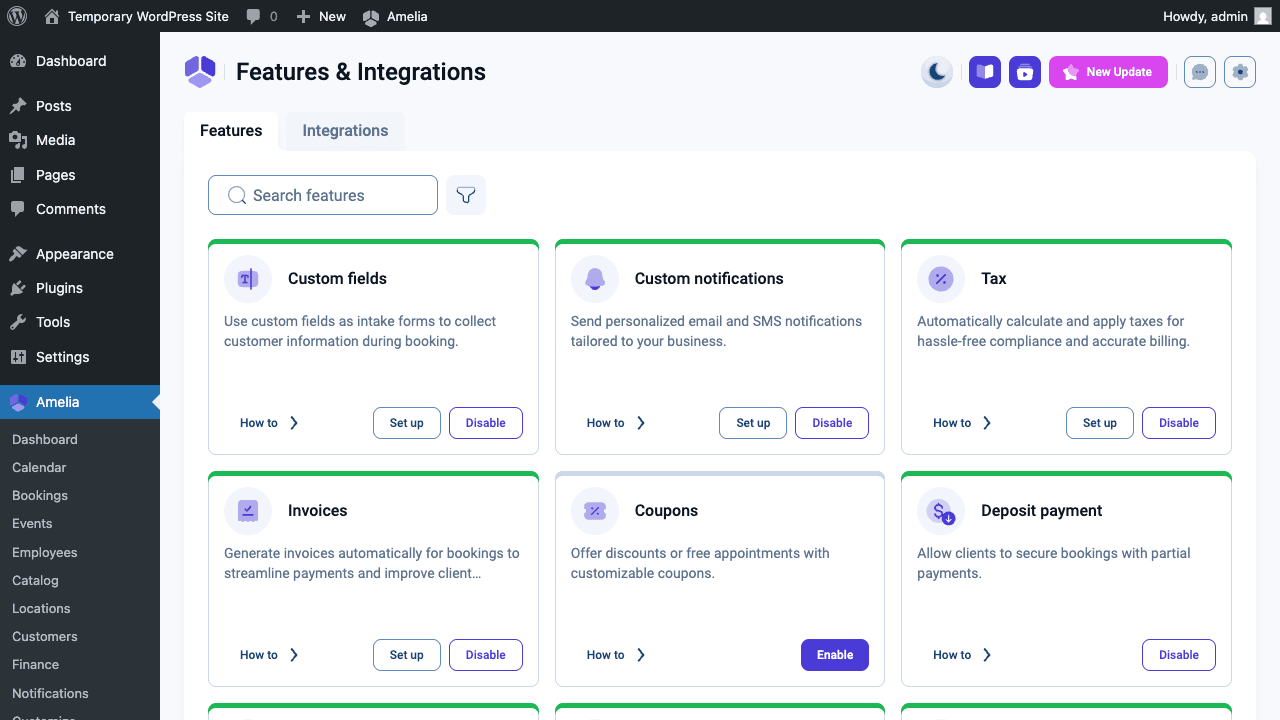Click the WordPress logo in admin bar
The width and height of the screenshot is (1280, 720).
pyautogui.click(x=17, y=16)
